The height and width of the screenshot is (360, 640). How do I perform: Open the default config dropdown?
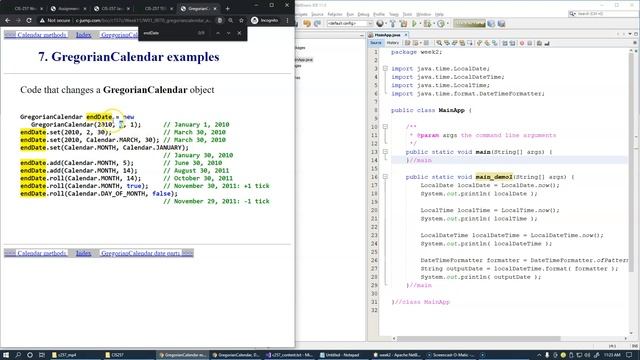350,24
